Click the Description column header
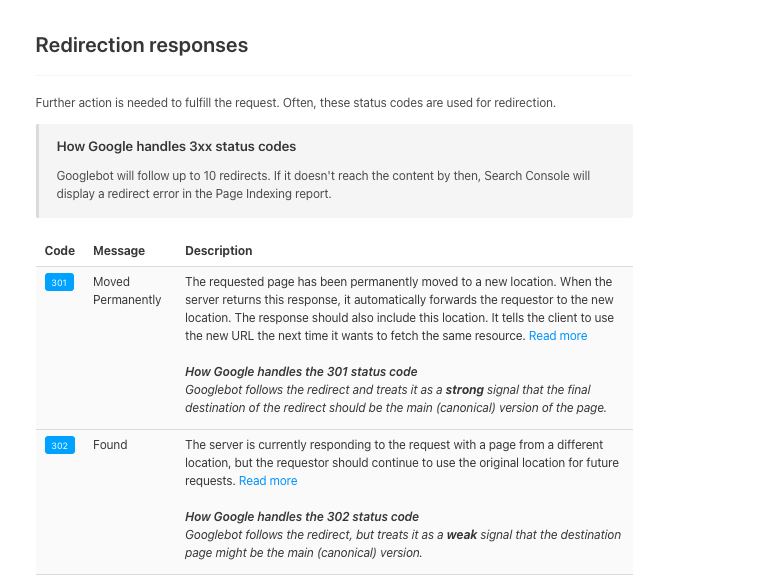Image resolution: width=770 pixels, height=580 pixels. [x=219, y=251]
